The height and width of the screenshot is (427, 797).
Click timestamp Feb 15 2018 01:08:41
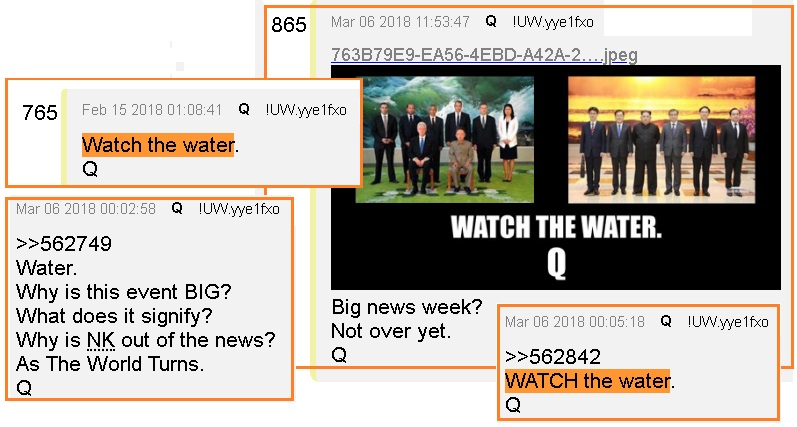pyautogui.click(x=151, y=110)
